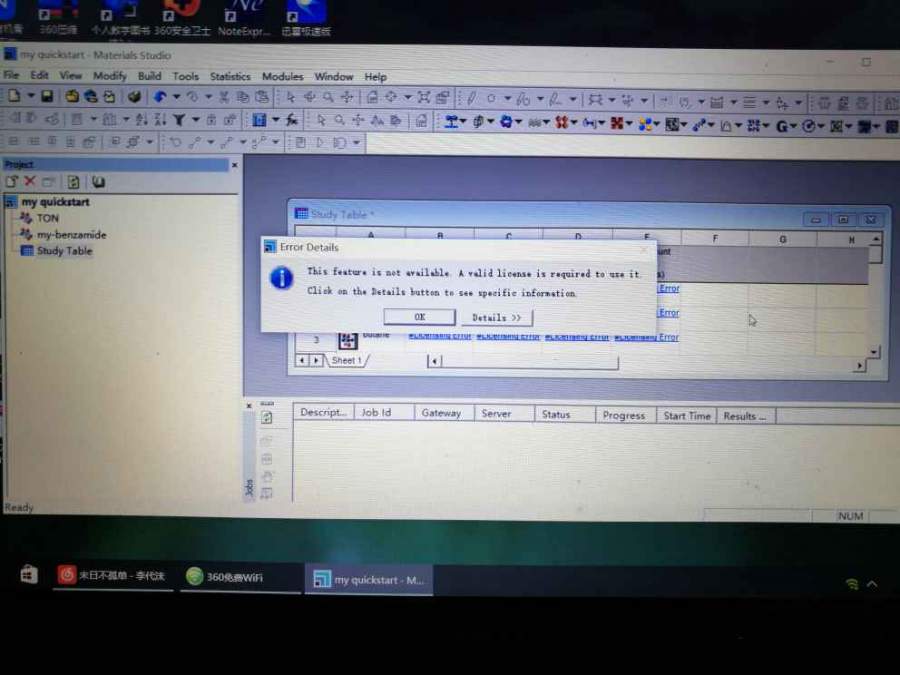Click the red X delete icon in Project panel
The image size is (900, 675).
pyautogui.click(x=30, y=181)
